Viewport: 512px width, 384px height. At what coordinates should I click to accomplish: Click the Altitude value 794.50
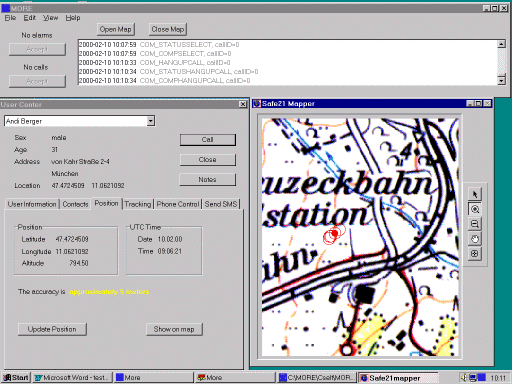[79, 263]
